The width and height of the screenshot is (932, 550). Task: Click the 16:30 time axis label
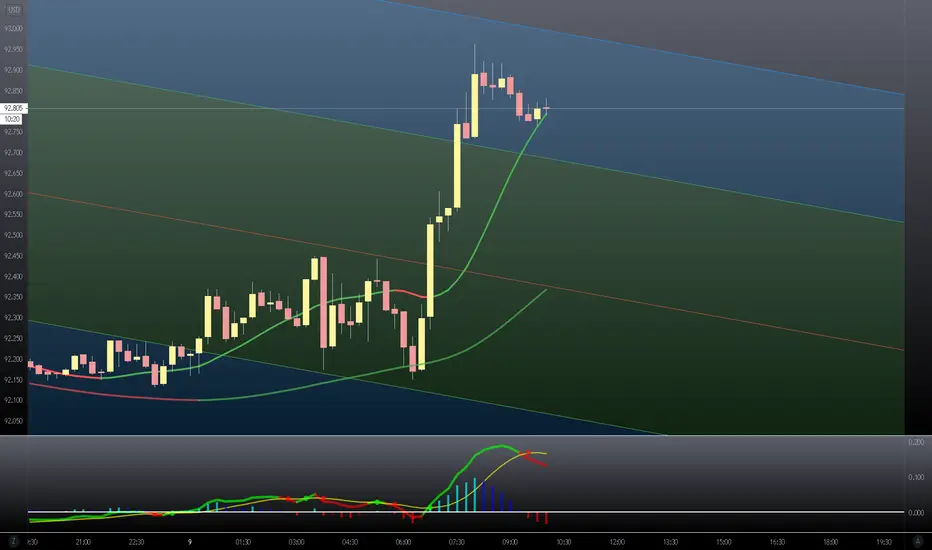pos(777,542)
